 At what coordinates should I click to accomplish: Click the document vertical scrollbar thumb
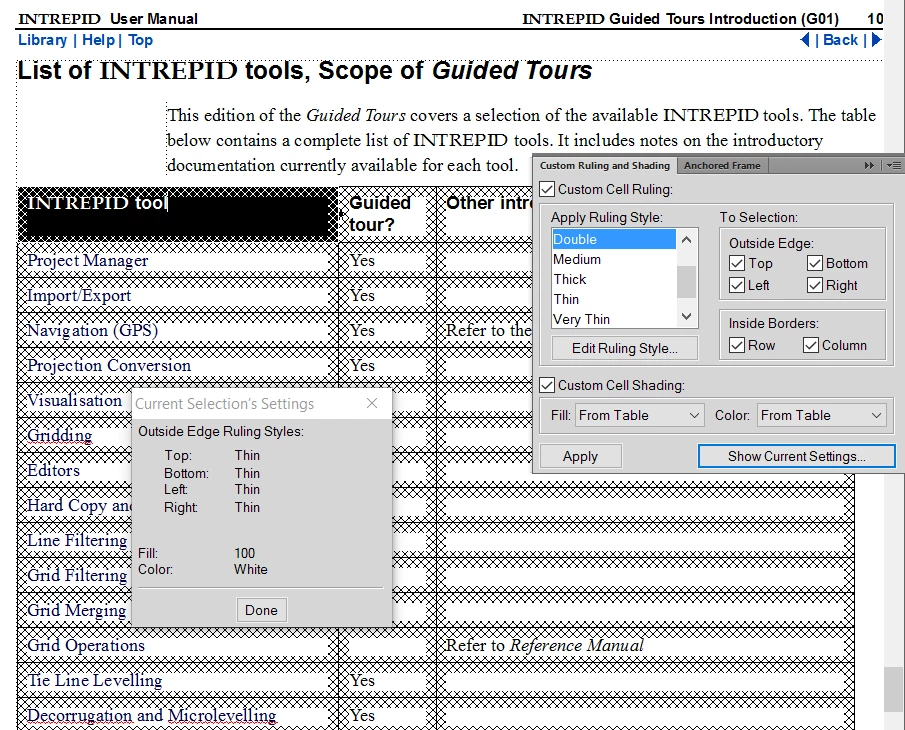click(x=893, y=690)
